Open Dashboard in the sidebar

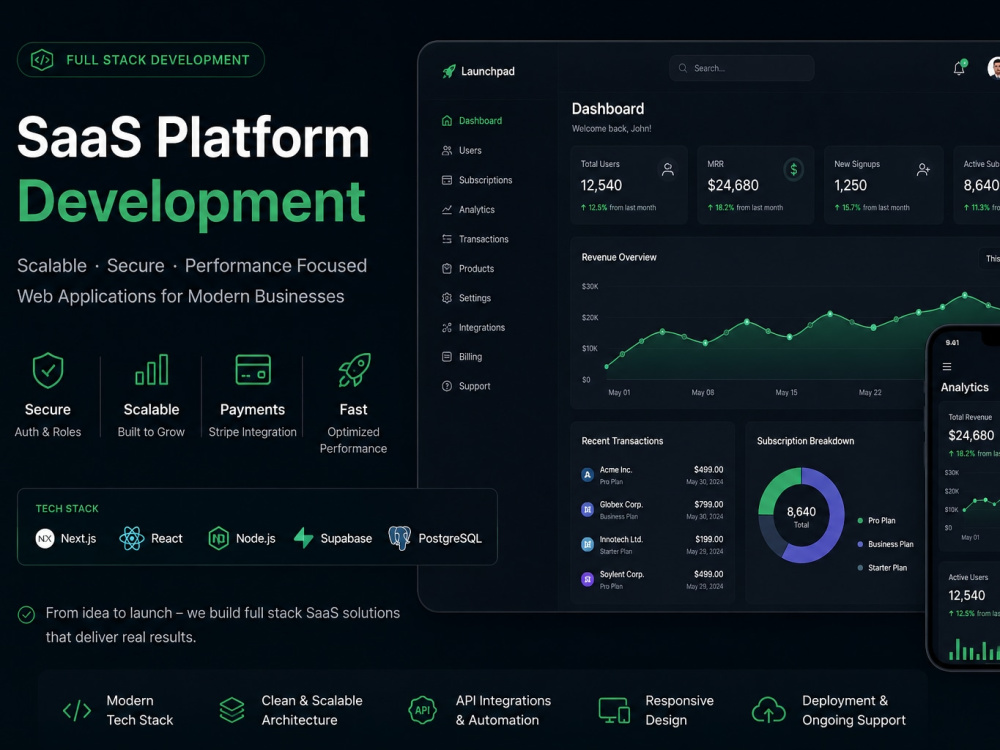click(472, 121)
